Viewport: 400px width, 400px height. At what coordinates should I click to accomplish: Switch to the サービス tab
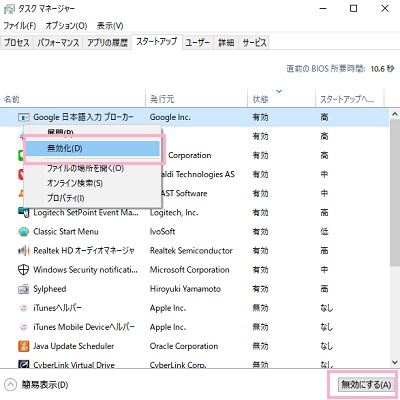pos(254,42)
